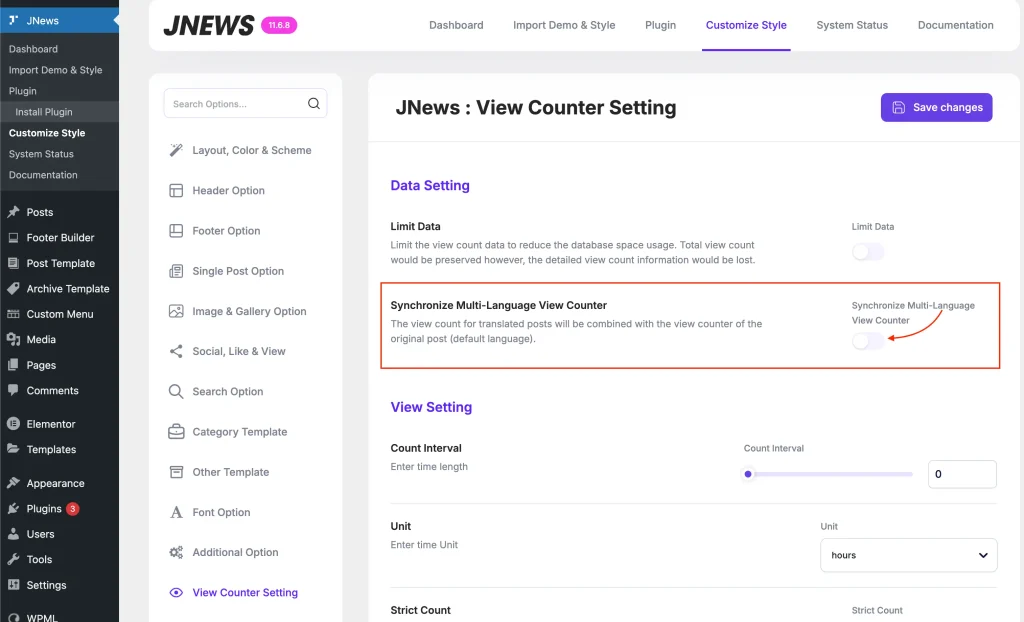Viewport: 1024px width, 622px height.
Task: Open Install Plugin link in sidebar
Action: click(44, 112)
